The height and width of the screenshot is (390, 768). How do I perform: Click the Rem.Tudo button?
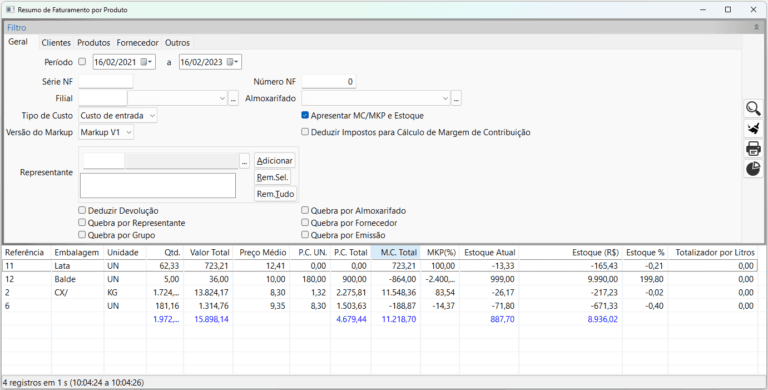tap(275, 194)
